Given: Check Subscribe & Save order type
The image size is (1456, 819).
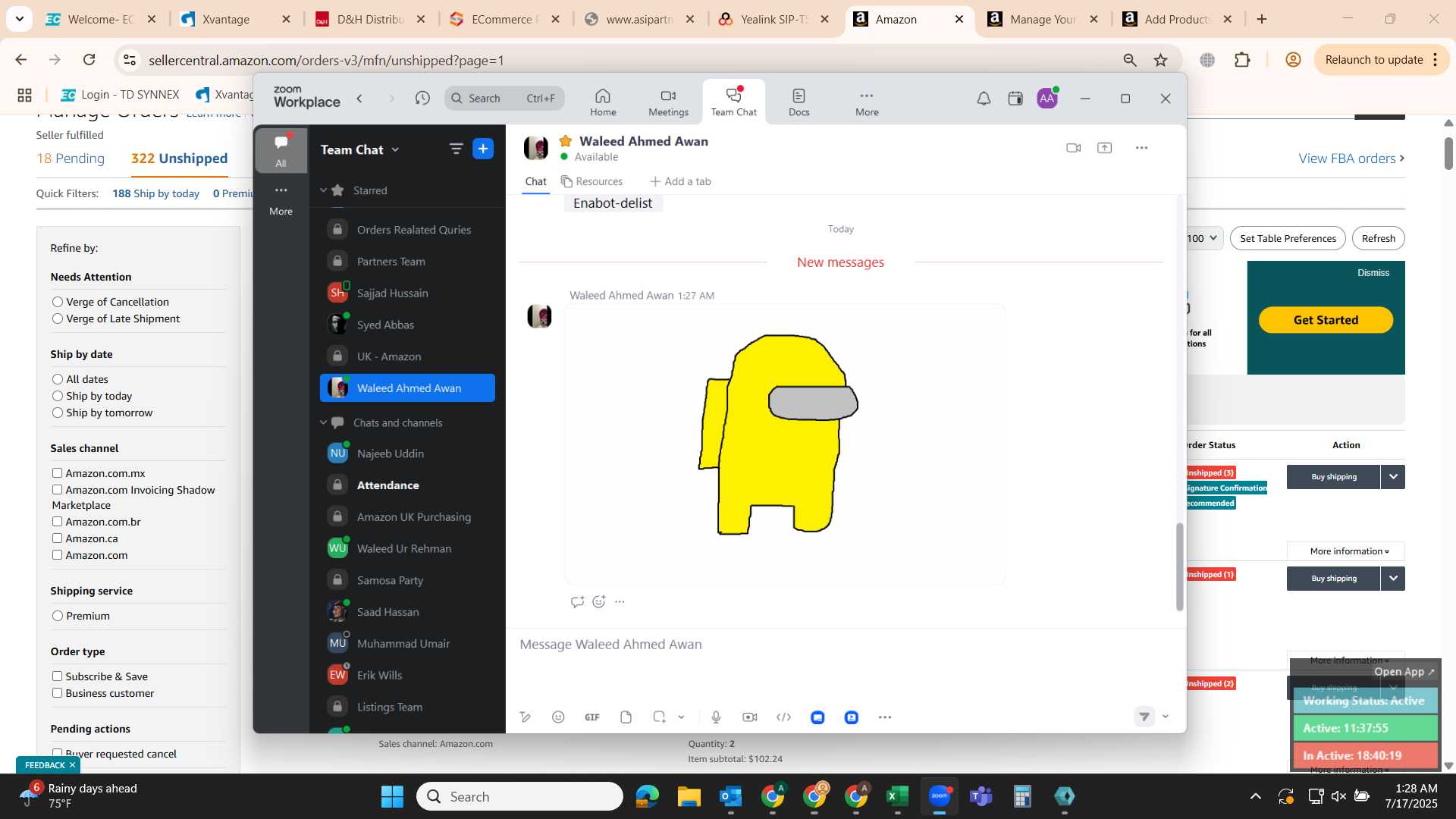Looking at the screenshot, I should click(x=57, y=676).
